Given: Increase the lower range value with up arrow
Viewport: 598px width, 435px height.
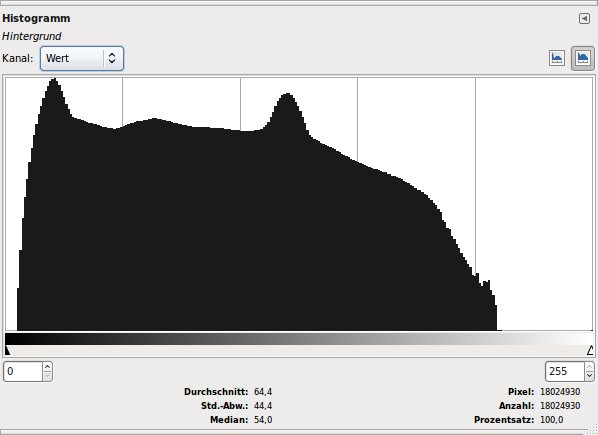Looking at the screenshot, I should [x=47, y=367].
